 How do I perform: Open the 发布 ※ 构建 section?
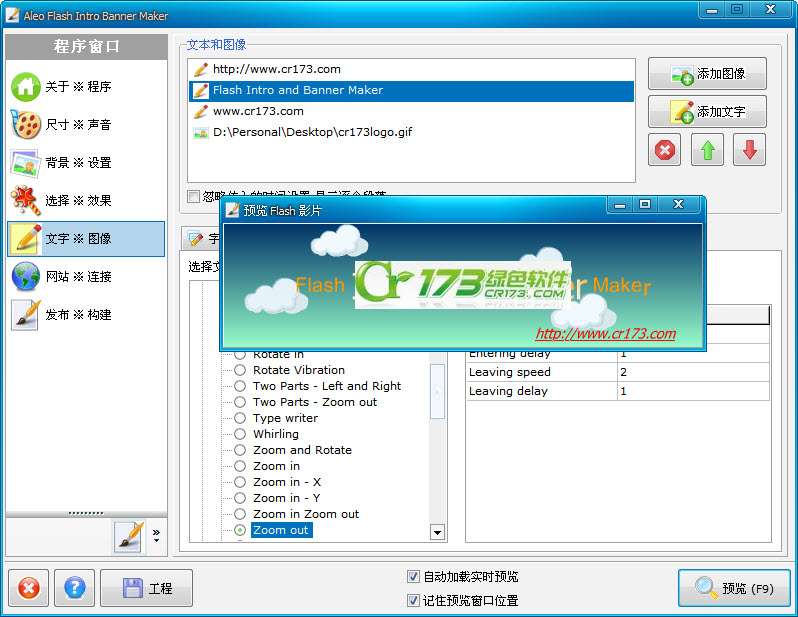(86, 315)
